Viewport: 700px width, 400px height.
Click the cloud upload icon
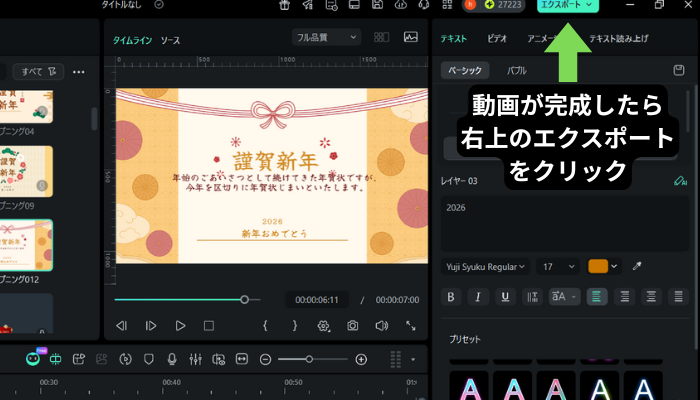tap(401, 5)
